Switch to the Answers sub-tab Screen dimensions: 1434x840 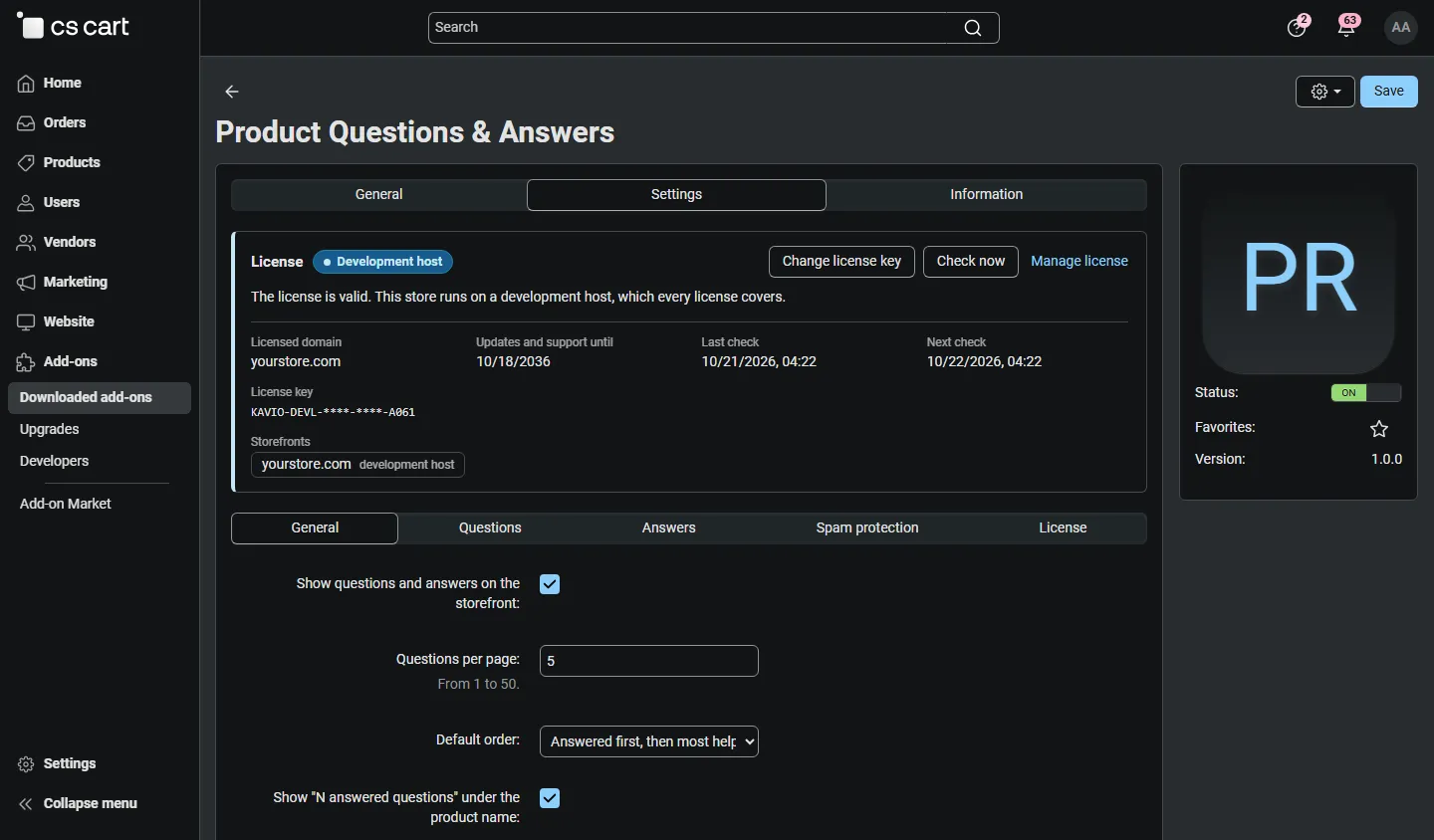pos(669,528)
